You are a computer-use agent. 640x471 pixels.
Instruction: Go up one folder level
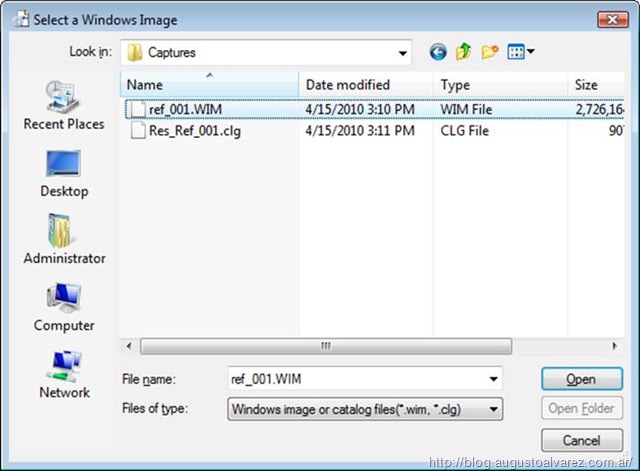[463, 52]
